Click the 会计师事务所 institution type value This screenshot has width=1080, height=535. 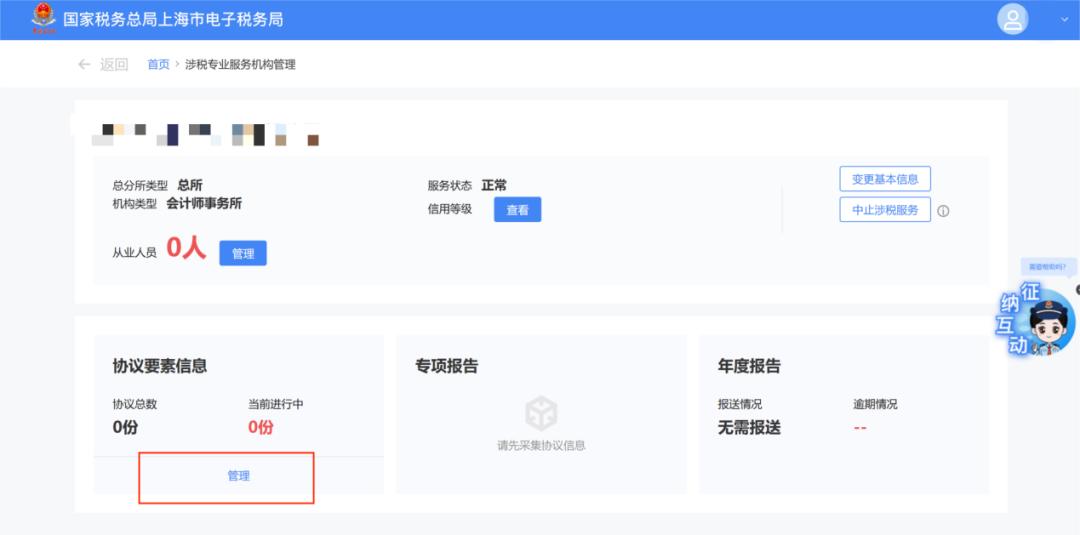point(205,203)
